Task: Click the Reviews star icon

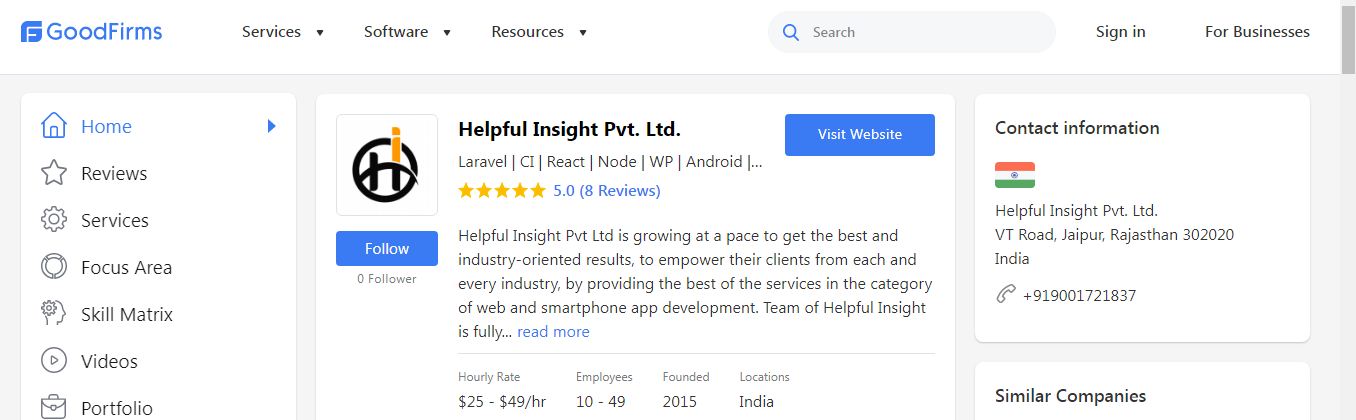Action: tap(54, 174)
